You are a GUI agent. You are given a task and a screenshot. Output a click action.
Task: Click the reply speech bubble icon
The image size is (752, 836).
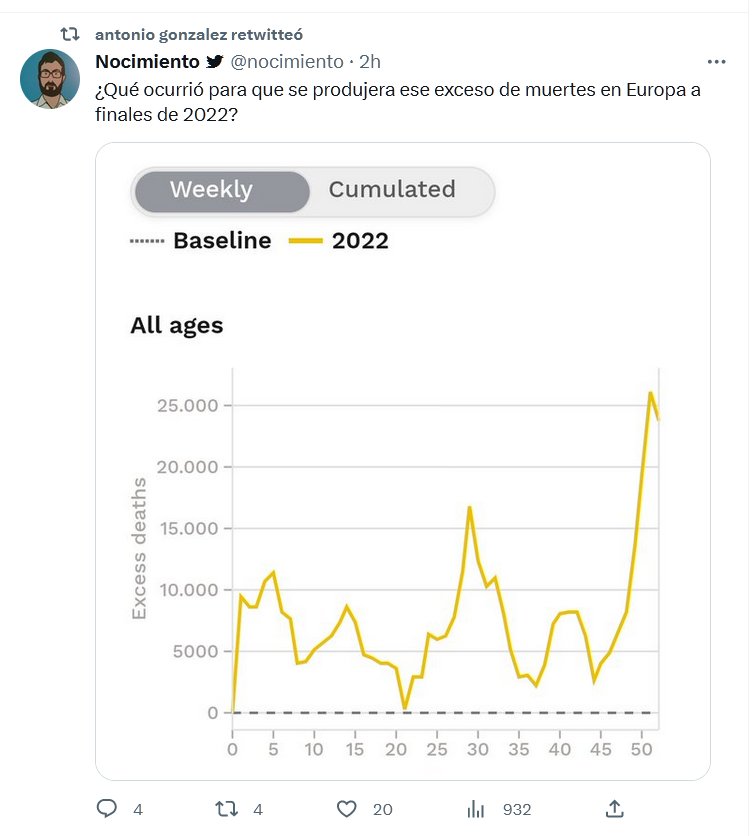107,808
